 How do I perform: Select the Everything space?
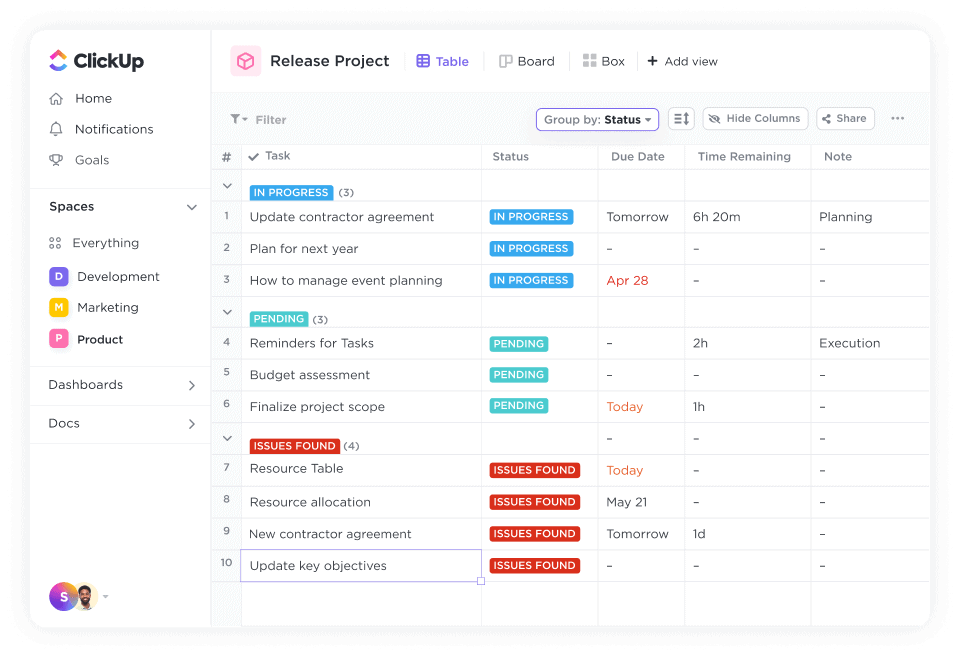tap(94, 243)
